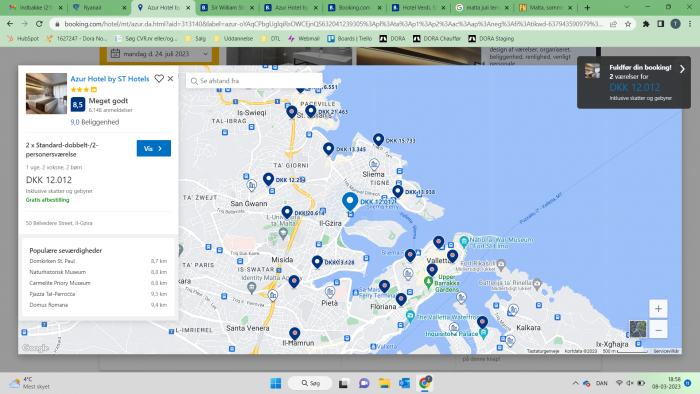Bookmark this page with the star icon
The width and height of the screenshot is (700, 394).
coord(628,24)
